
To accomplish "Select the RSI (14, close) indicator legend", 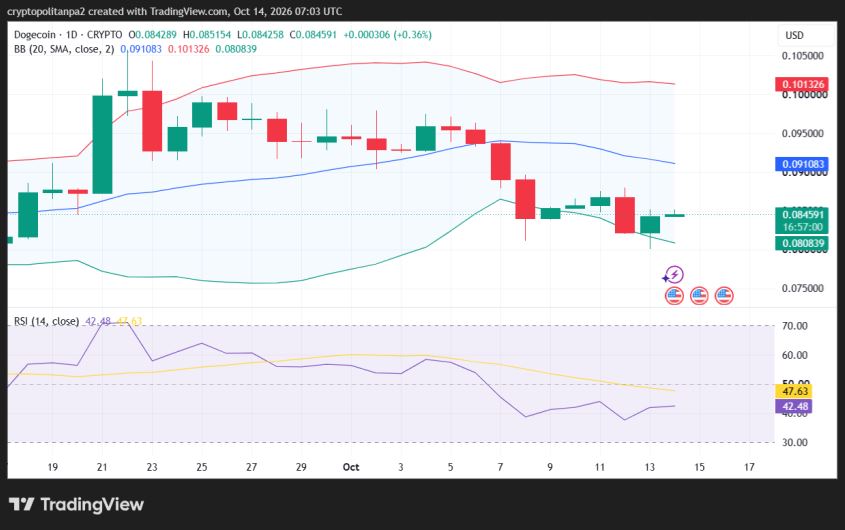I will (46, 321).
